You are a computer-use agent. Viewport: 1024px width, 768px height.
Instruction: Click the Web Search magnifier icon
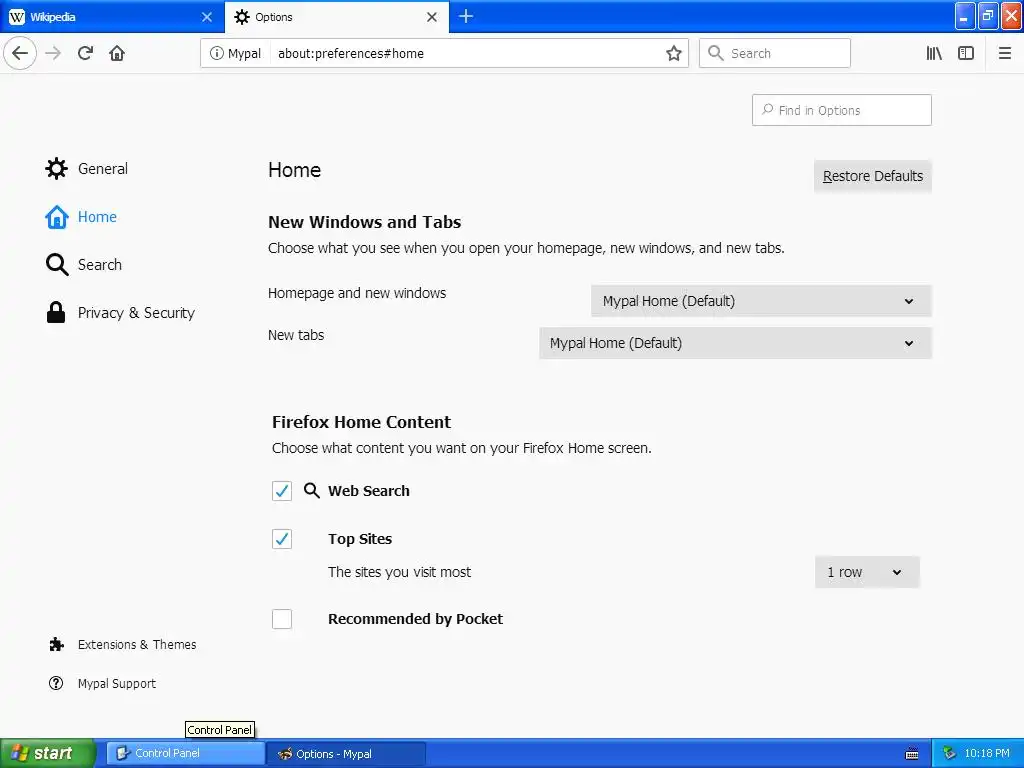[x=312, y=490]
